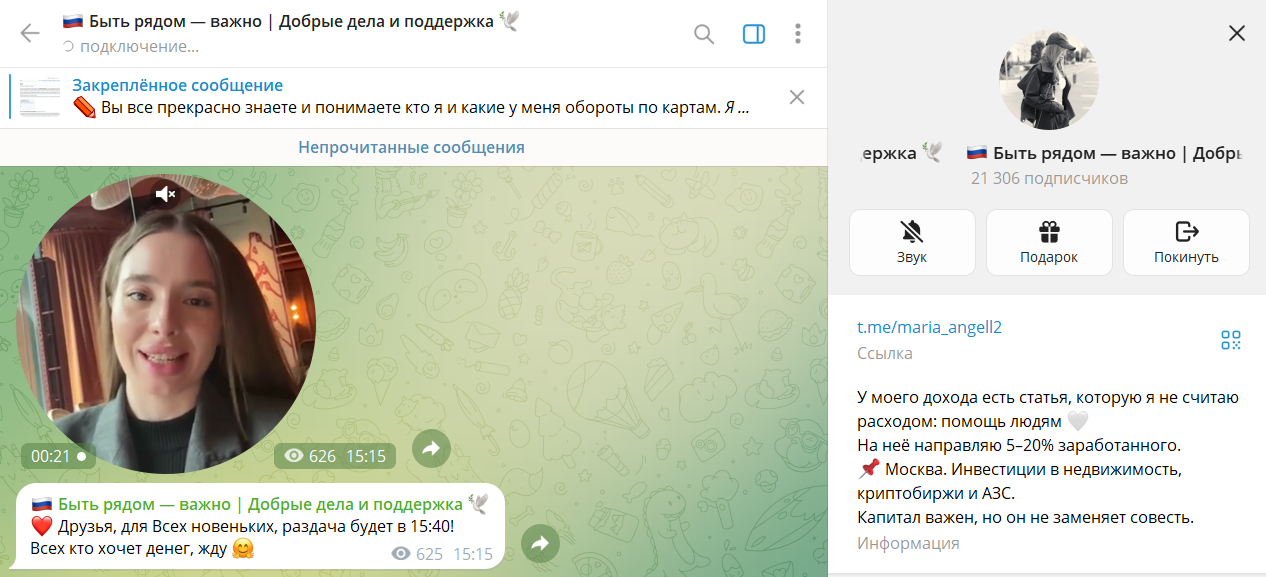Screen dimensions: 1266x577
Task: Go back using the arrow icon
Action: pyautogui.click(x=30, y=34)
